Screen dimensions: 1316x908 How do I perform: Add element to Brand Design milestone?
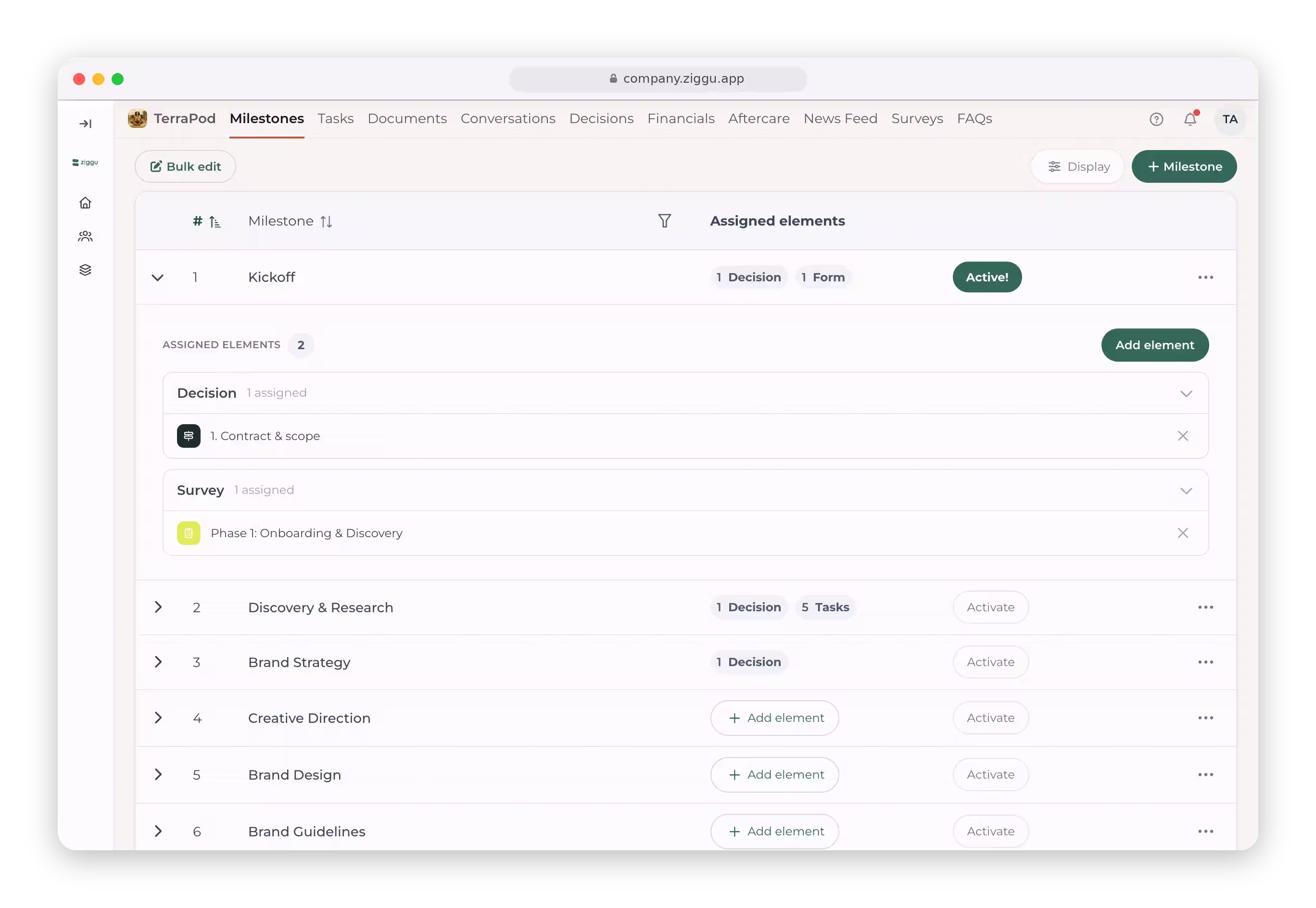click(x=774, y=774)
